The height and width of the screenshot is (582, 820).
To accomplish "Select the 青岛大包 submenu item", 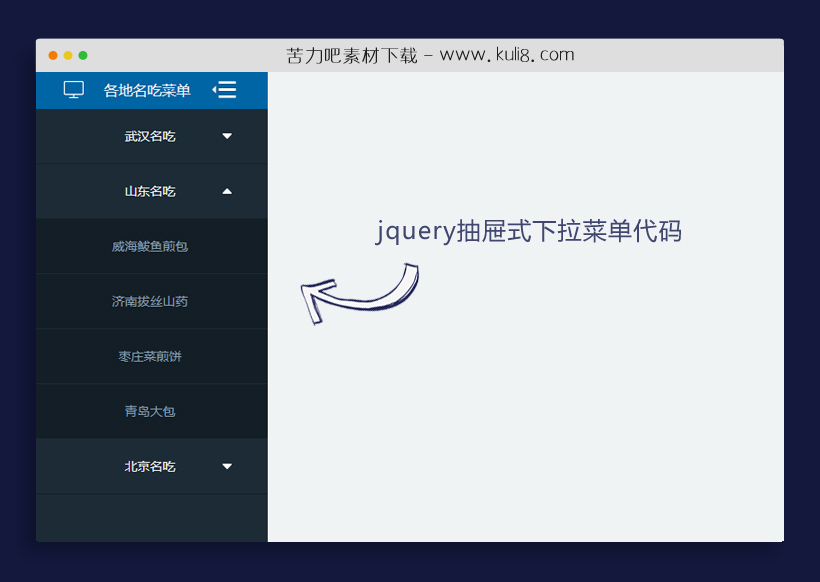I will tap(152, 411).
